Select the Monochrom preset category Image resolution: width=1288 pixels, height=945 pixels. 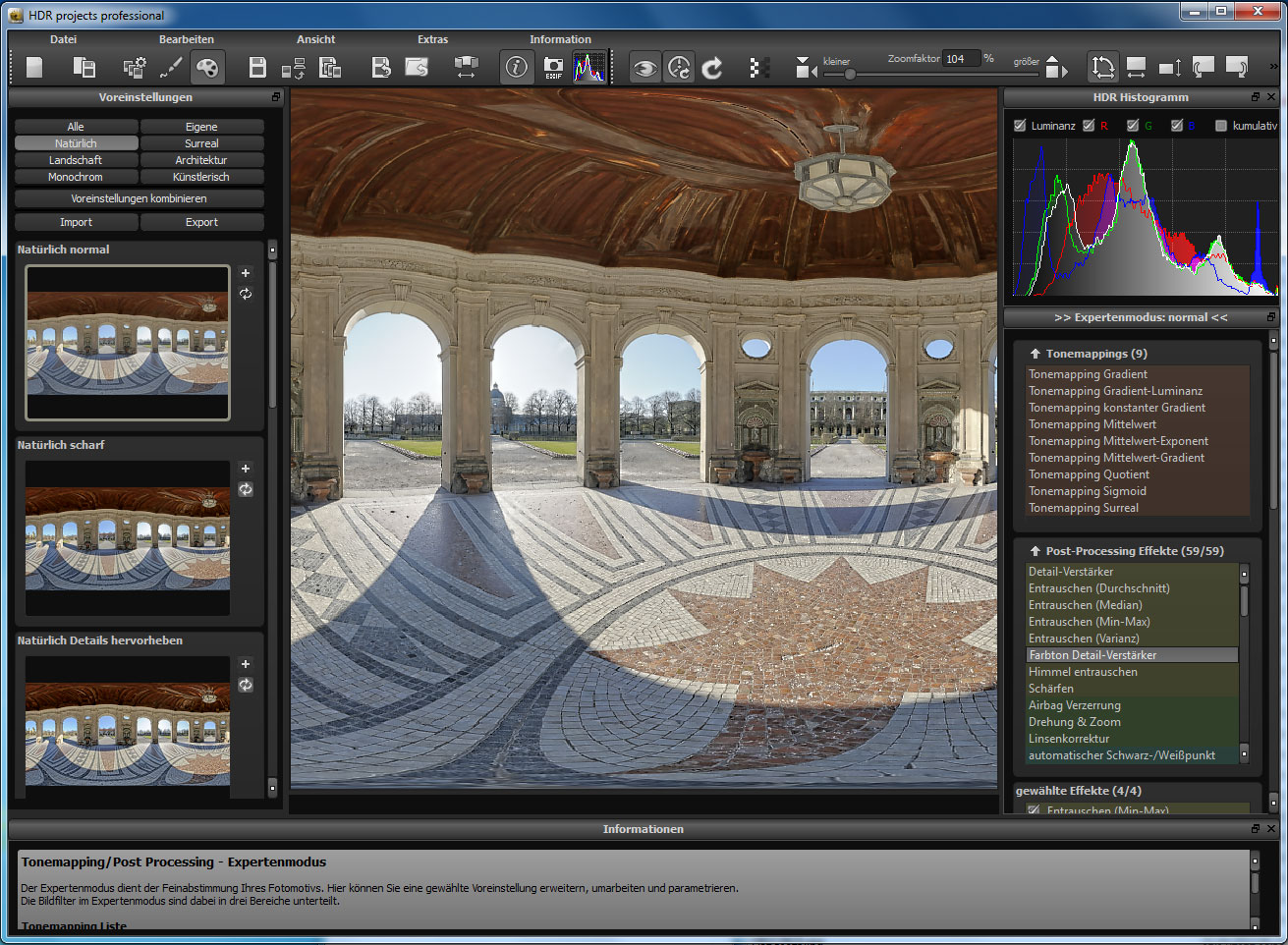(x=76, y=177)
